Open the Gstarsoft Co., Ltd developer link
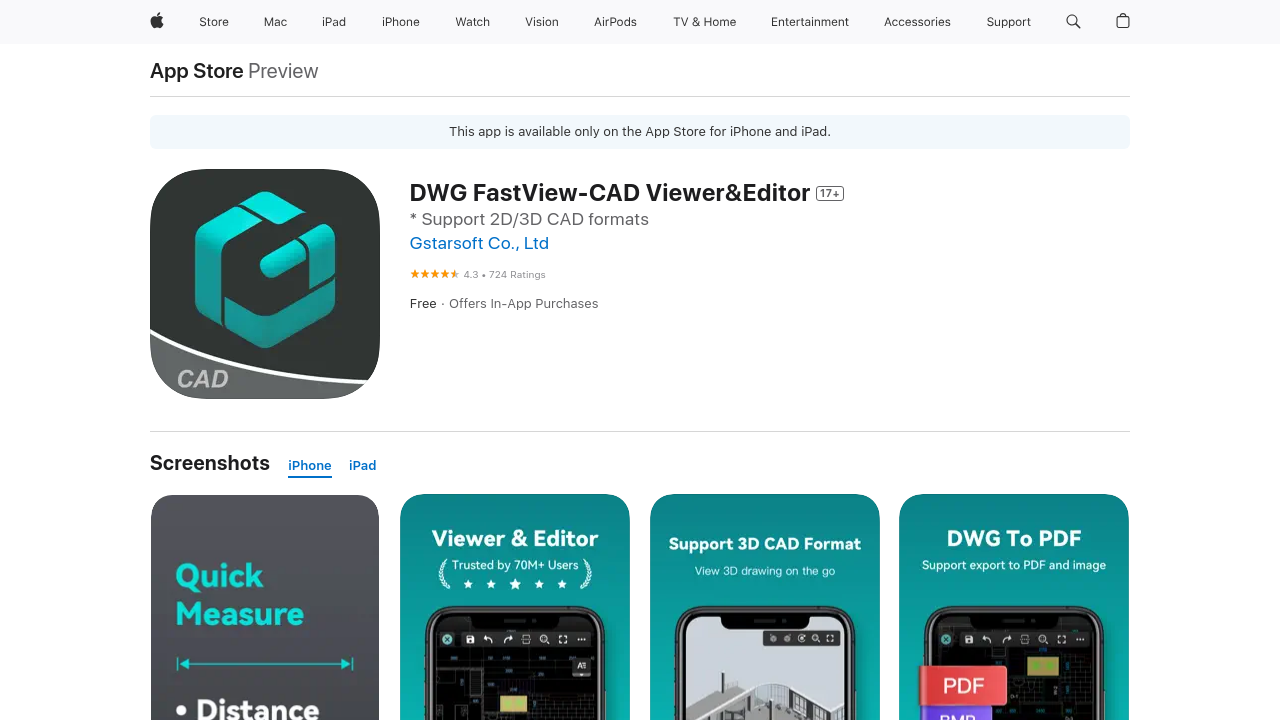Image resolution: width=1280 pixels, height=720 pixels. tap(479, 244)
